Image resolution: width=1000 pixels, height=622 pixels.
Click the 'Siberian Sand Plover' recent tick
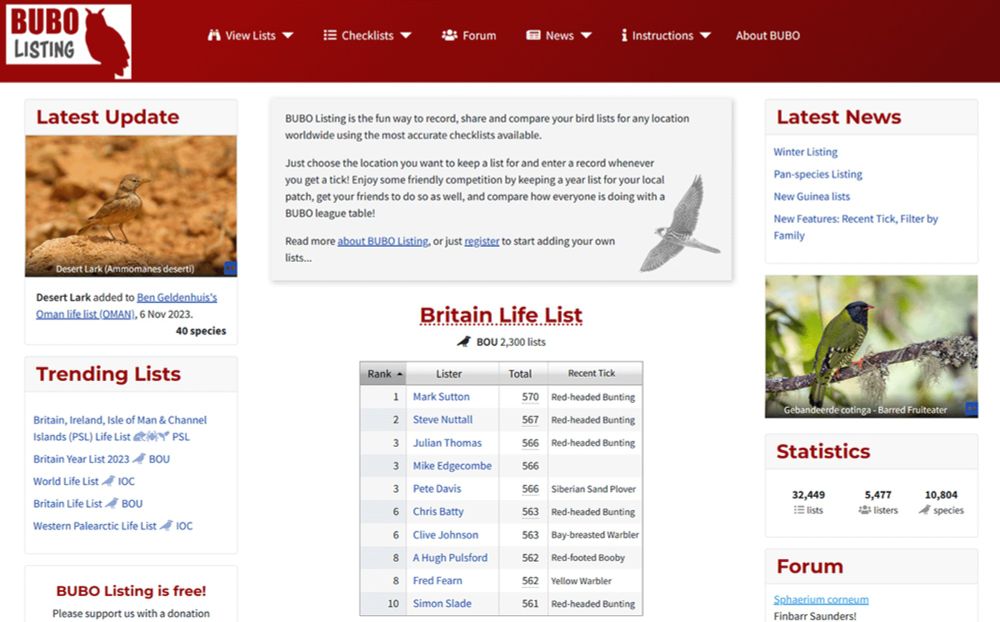(x=593, y=489)
